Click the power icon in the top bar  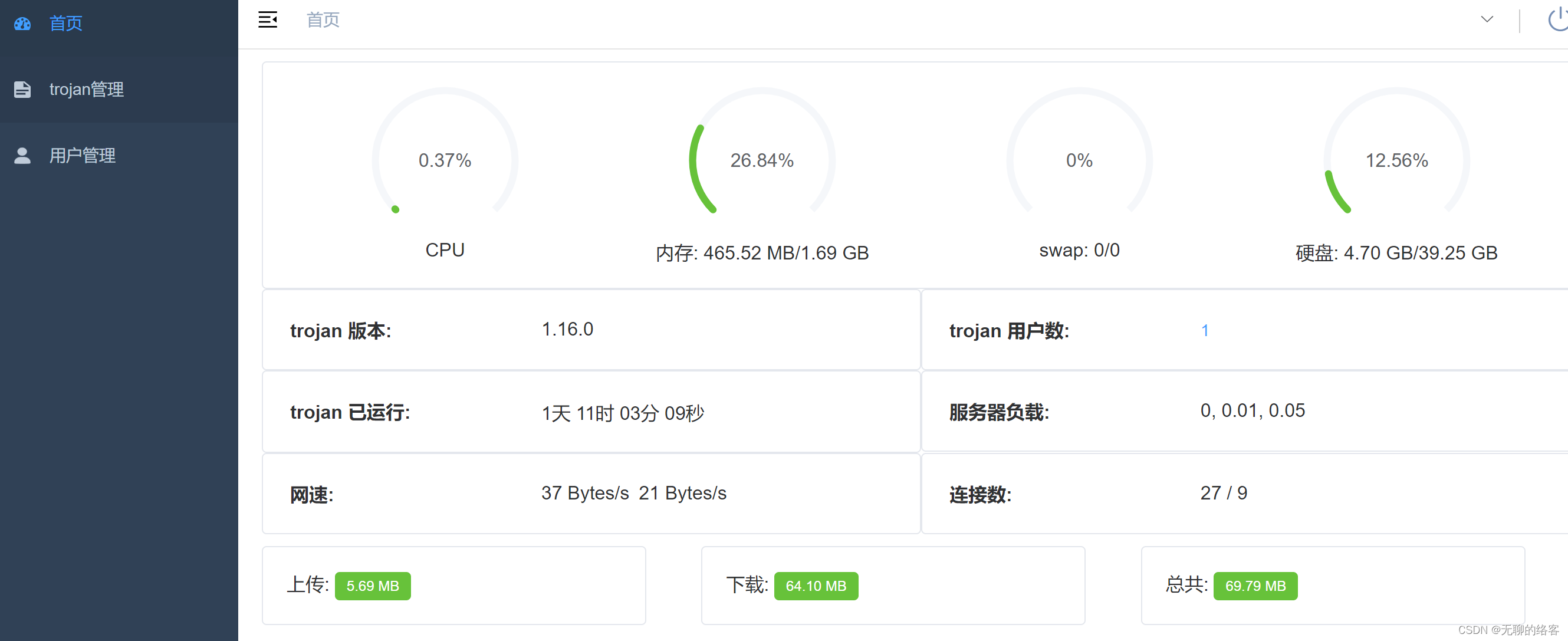(x=1558, y=18)
